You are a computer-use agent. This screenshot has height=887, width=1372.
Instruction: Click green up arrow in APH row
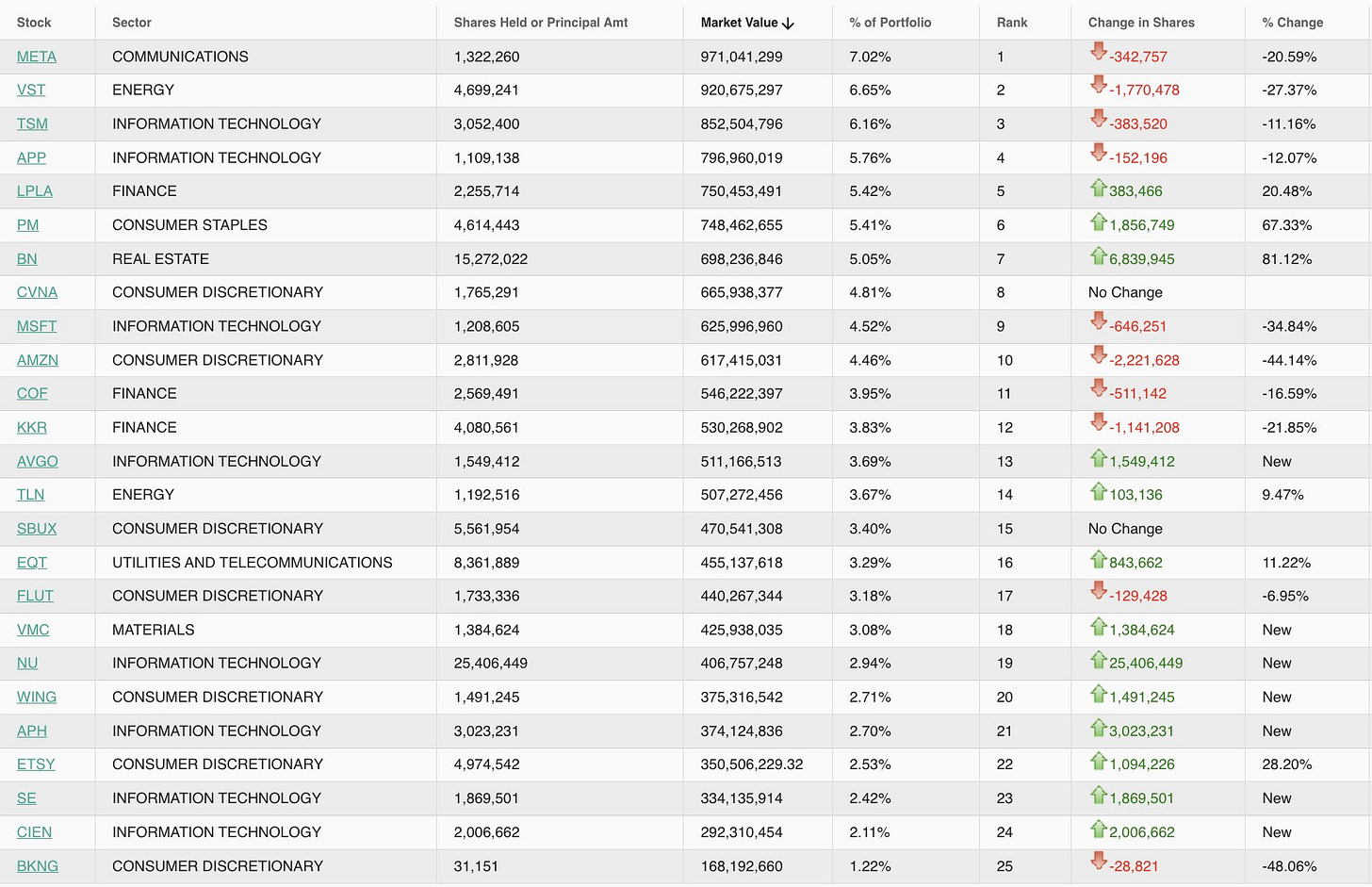coord(1098,728)
